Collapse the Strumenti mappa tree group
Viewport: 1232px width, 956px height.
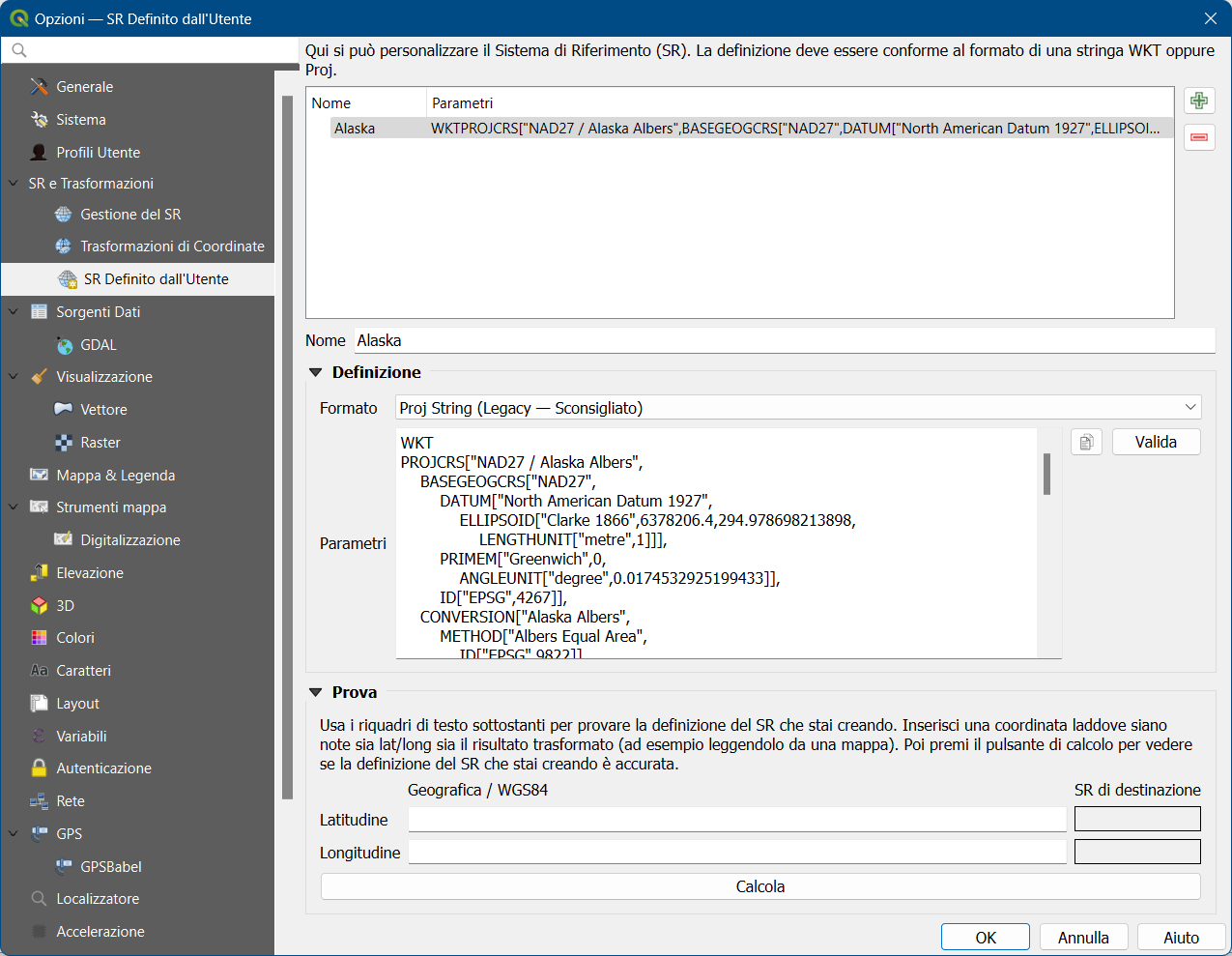pos(14,507)
